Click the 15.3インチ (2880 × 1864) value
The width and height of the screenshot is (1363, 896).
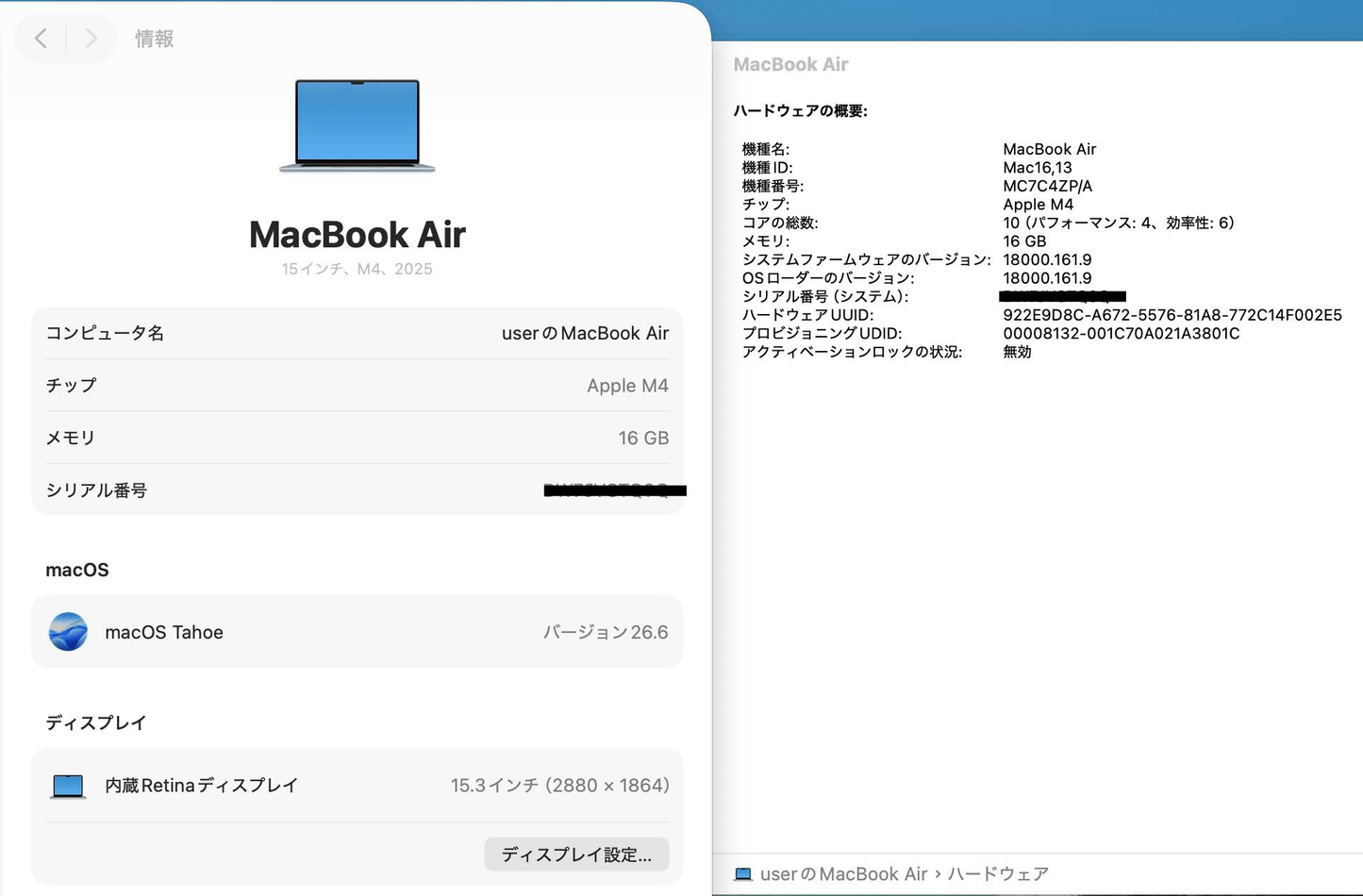point(560,786)
